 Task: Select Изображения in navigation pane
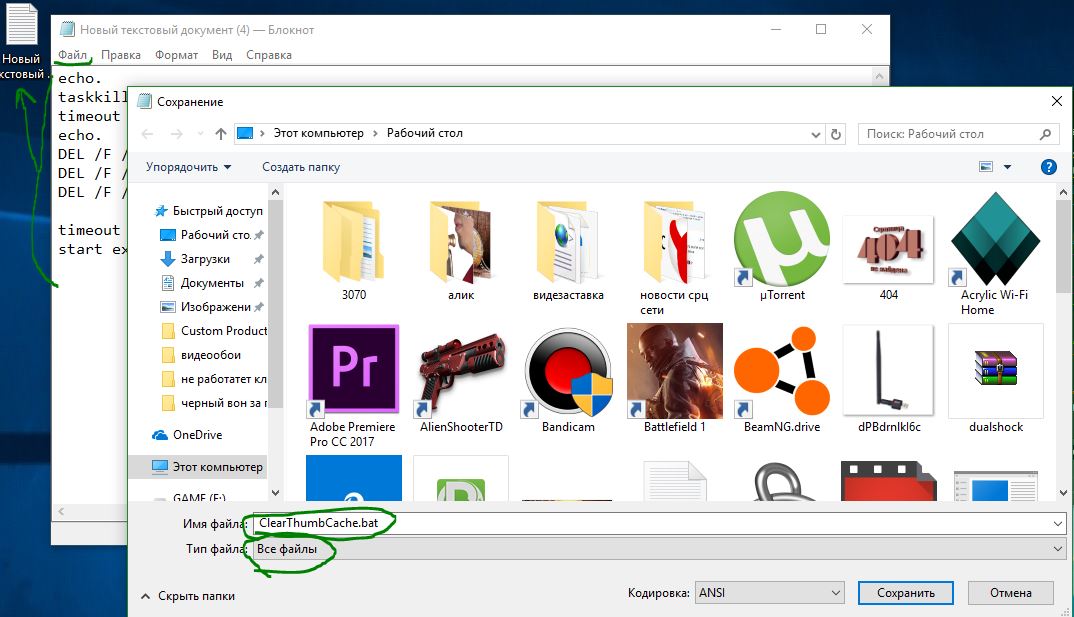click(211, 307)
